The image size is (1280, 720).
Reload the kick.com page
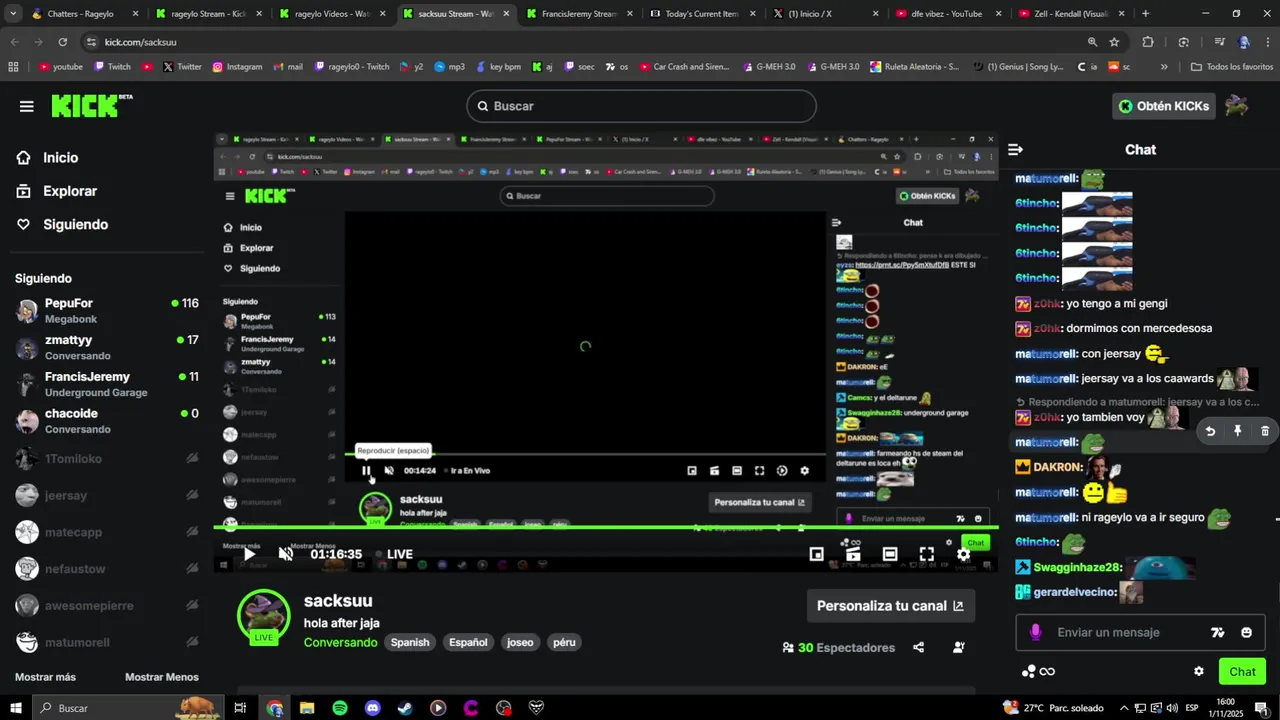pos(62,42)
